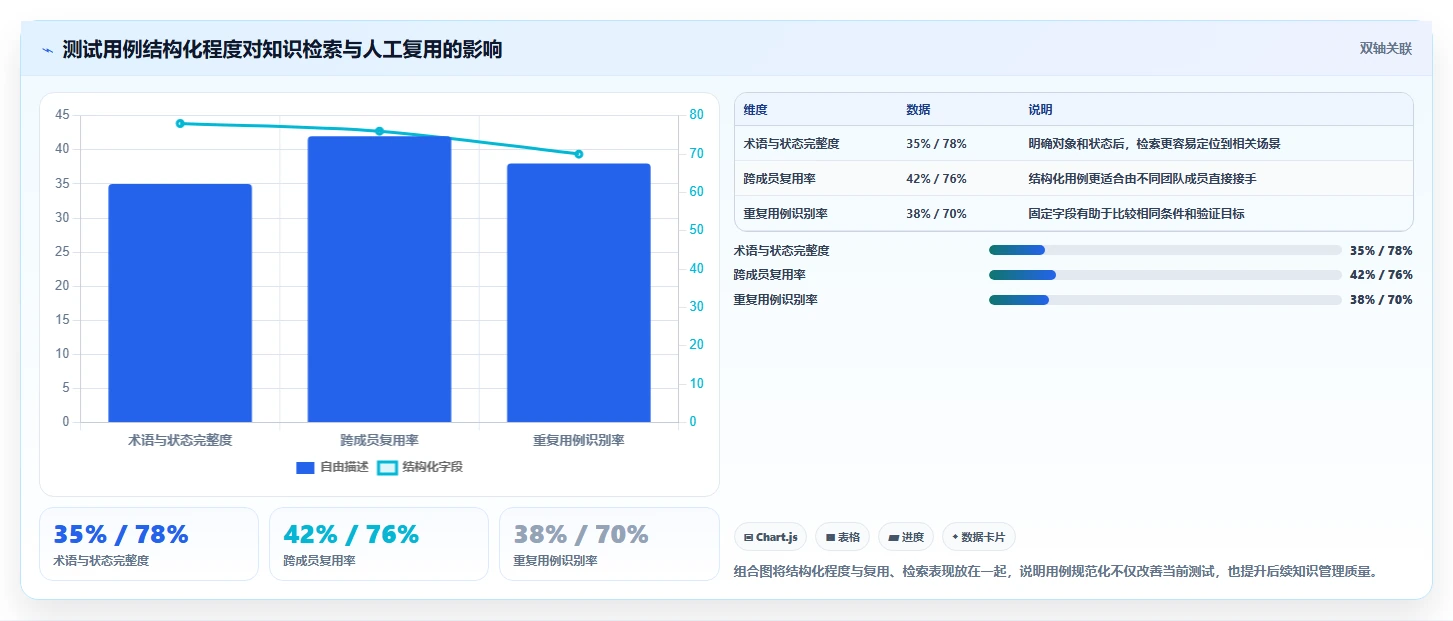Click the 数据 column header
The image size is (1453, 621).
point(918,110)
